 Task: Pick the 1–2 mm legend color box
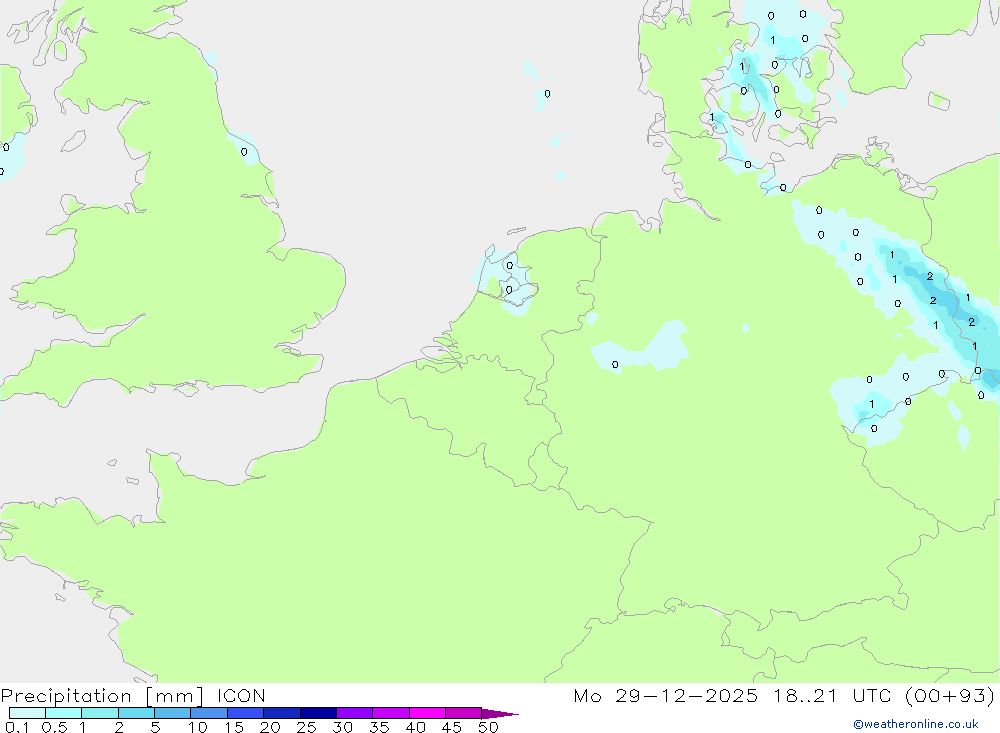(x=100, y=713)
